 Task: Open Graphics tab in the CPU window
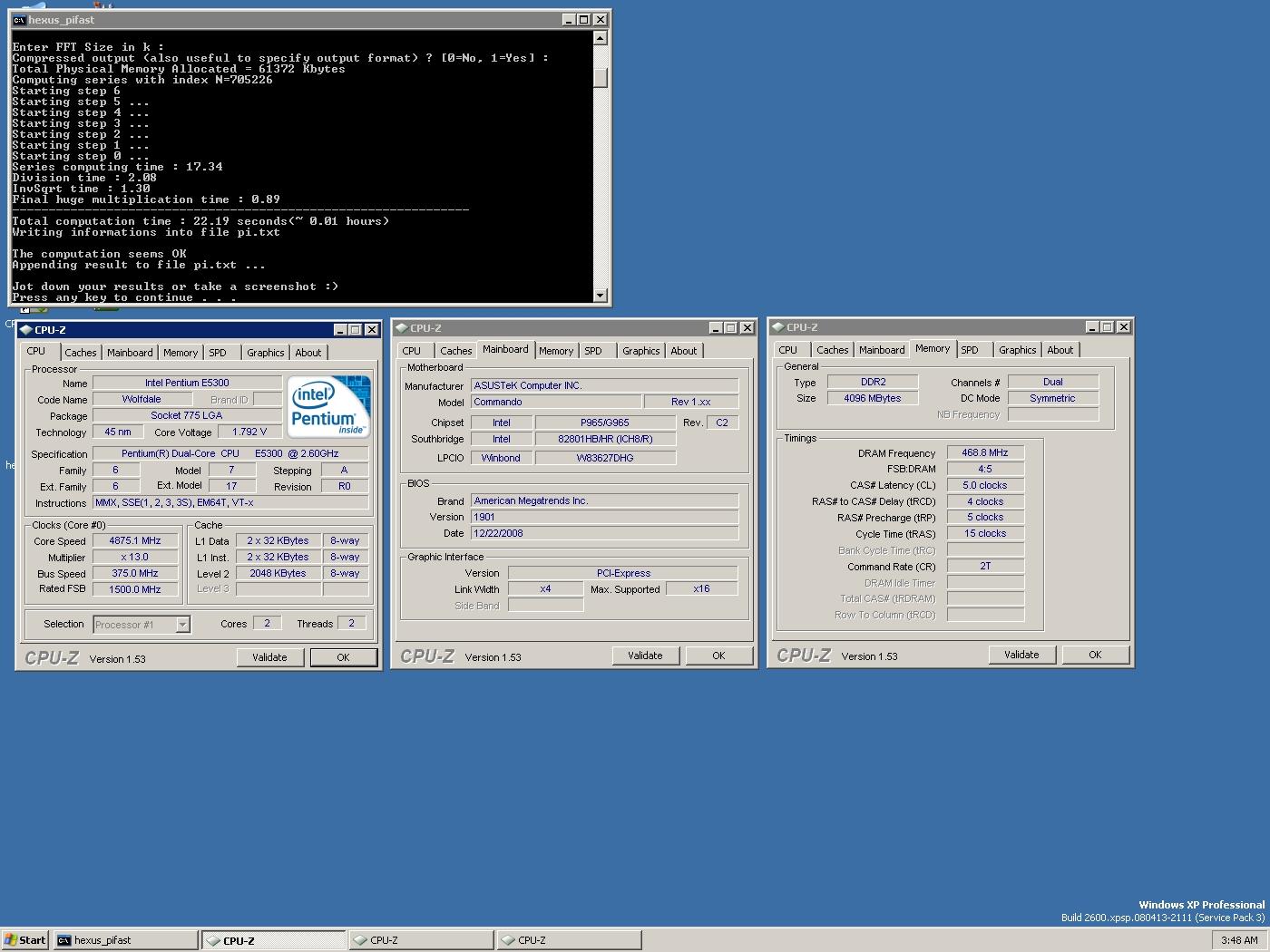(x=265, y=353)
